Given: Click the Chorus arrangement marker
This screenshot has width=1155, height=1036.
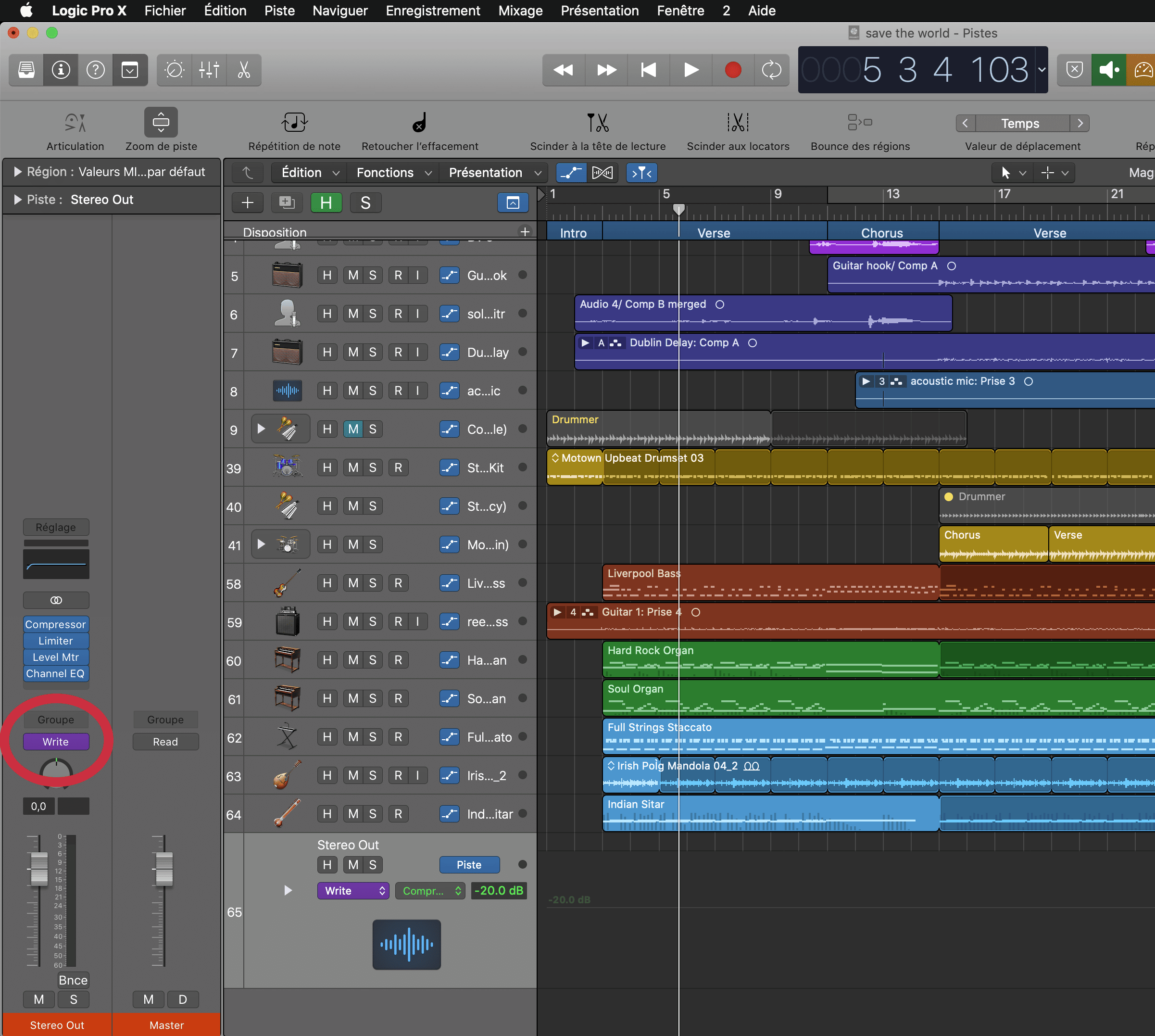Looking at the screenshot, I should click(x=882, y=233).
